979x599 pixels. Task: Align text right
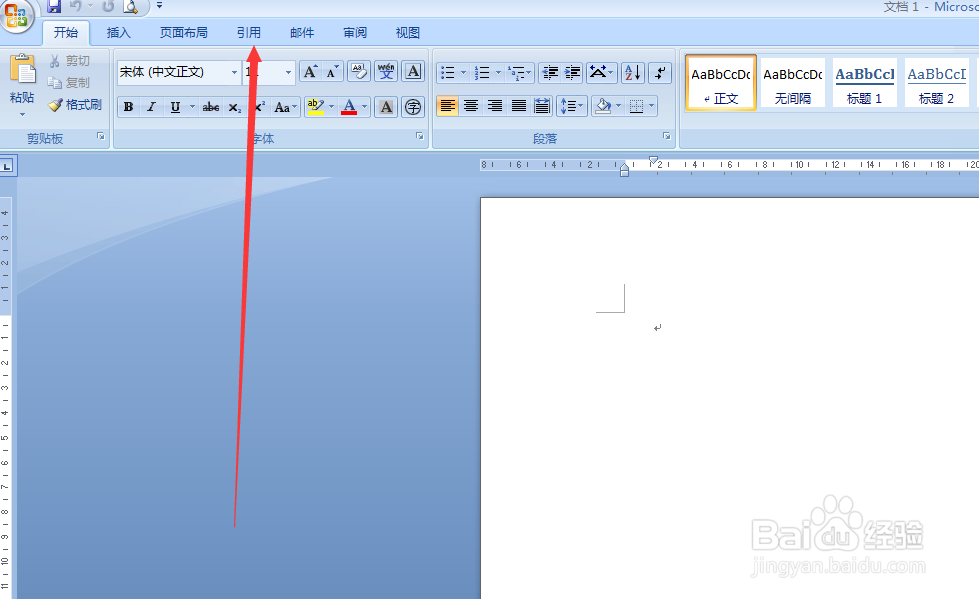coord(494,106)
